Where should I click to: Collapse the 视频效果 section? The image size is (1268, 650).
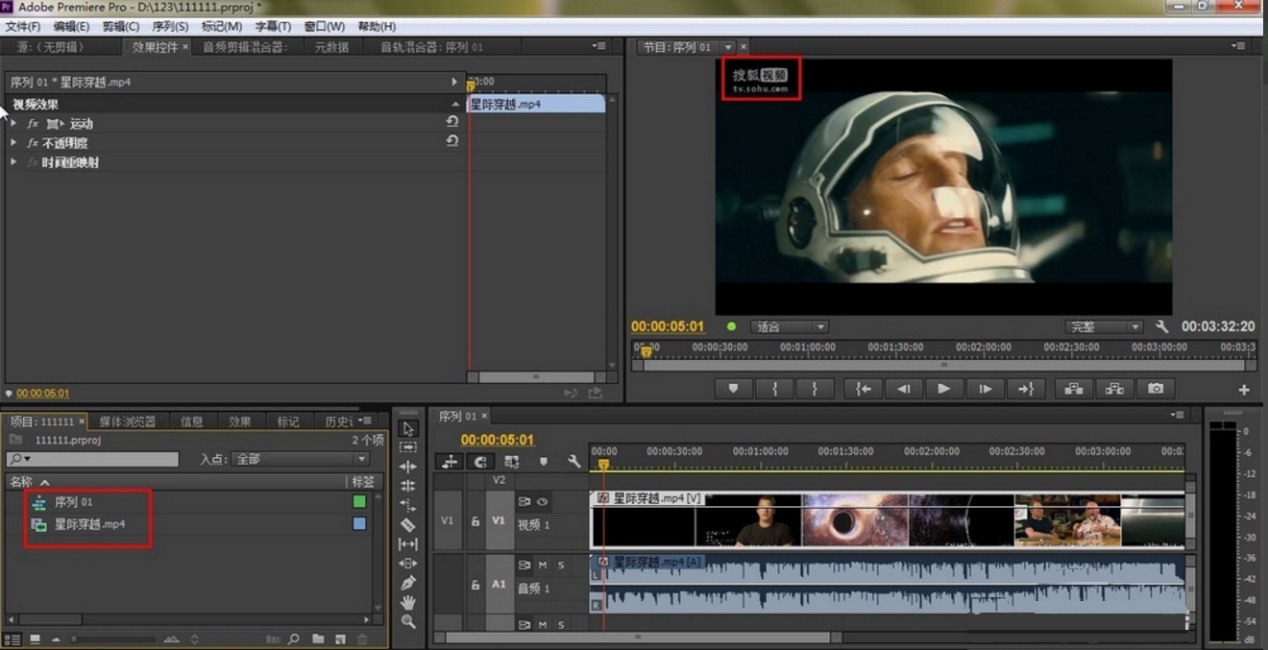point(456,104)
